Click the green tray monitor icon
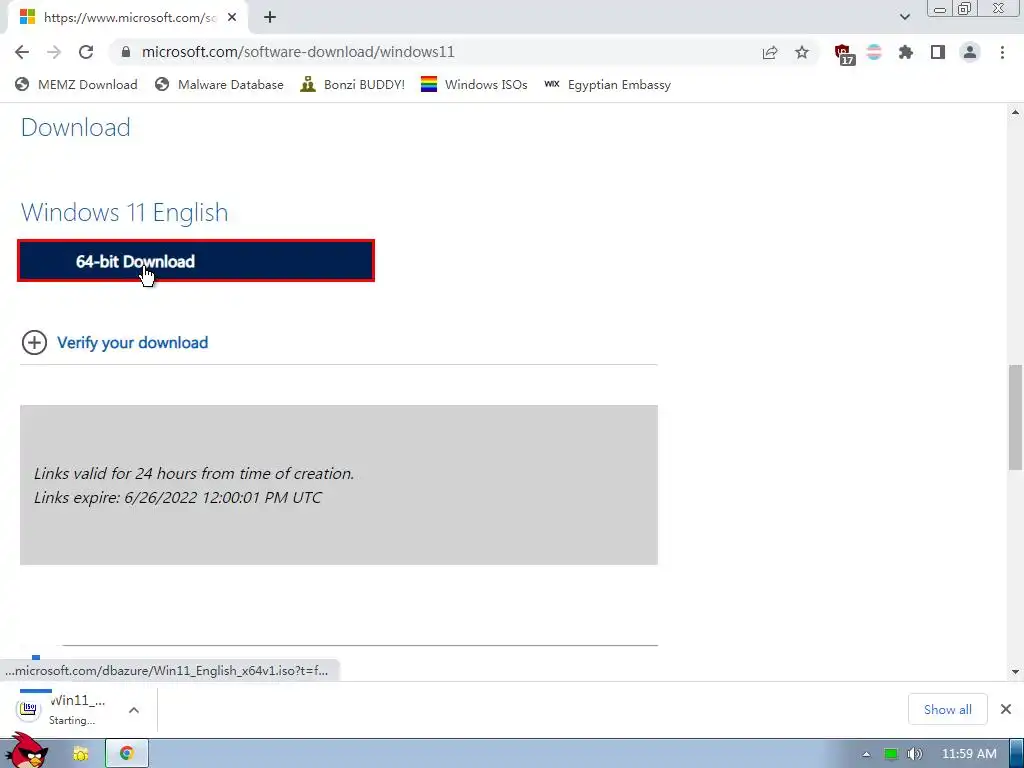Image resolution: width=1024 pixels, height=768 pixels. [891, 754]
